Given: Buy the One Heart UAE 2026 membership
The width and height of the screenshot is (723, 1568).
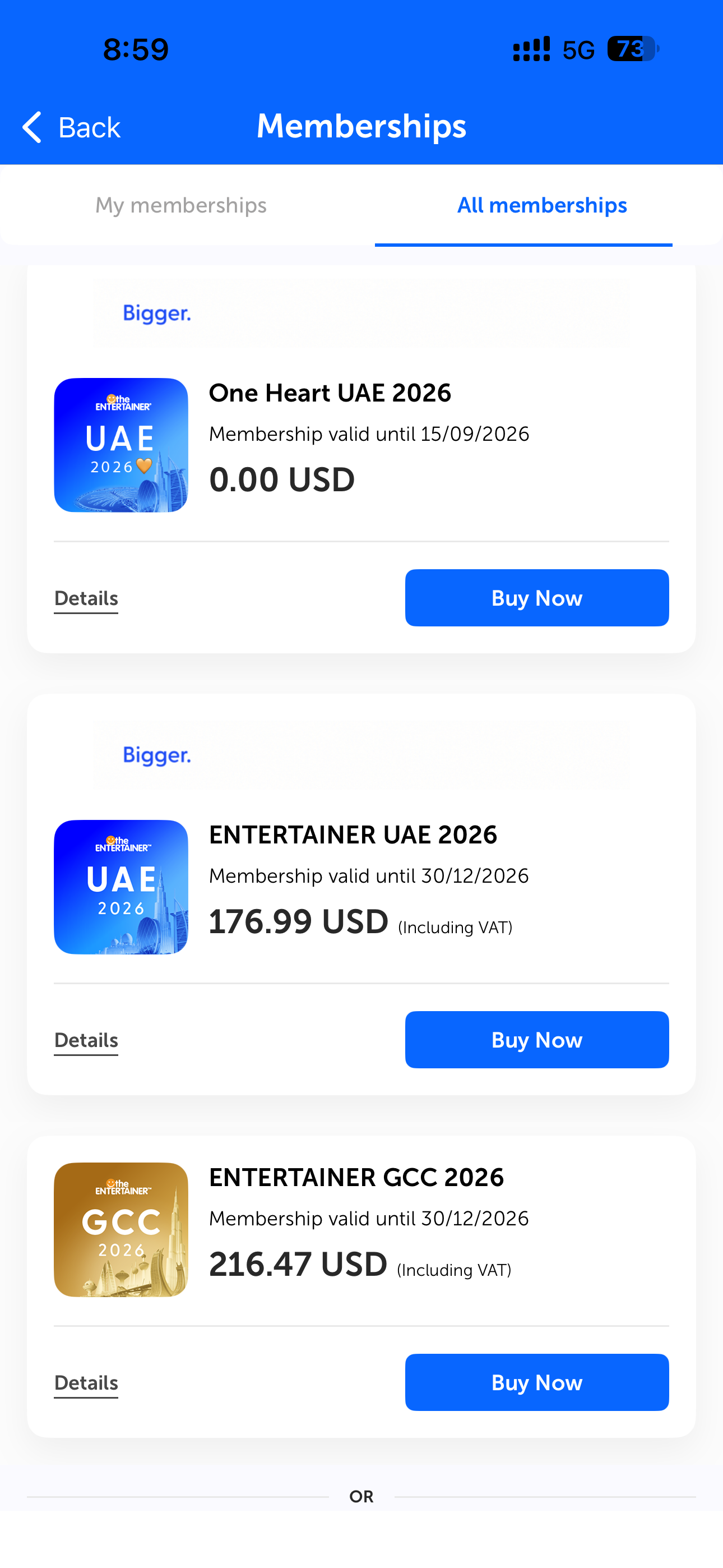Looking at the screenshot, I should pos(537,598).
